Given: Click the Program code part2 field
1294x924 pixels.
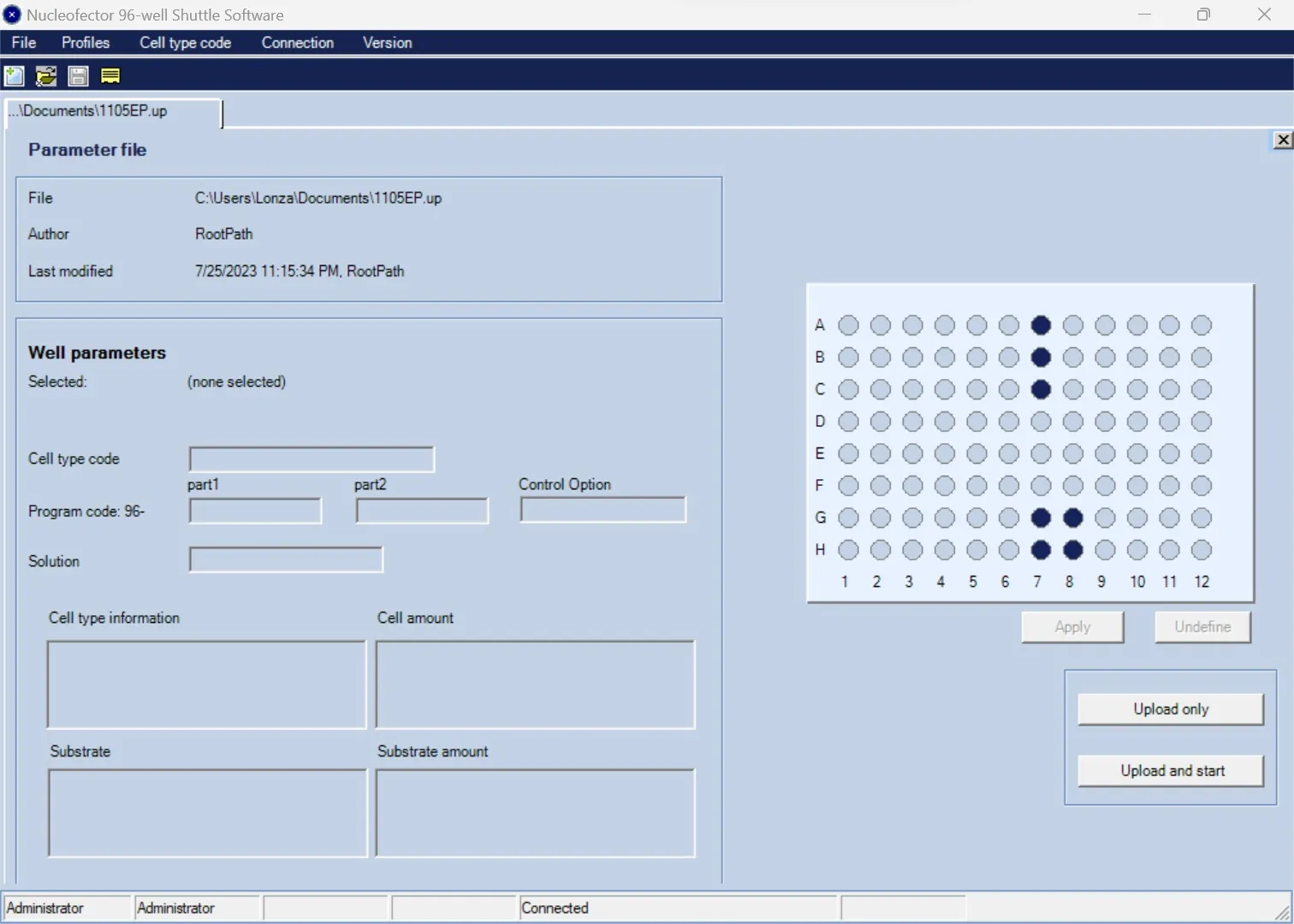Looking at the screenshot, I should [422, 511].
